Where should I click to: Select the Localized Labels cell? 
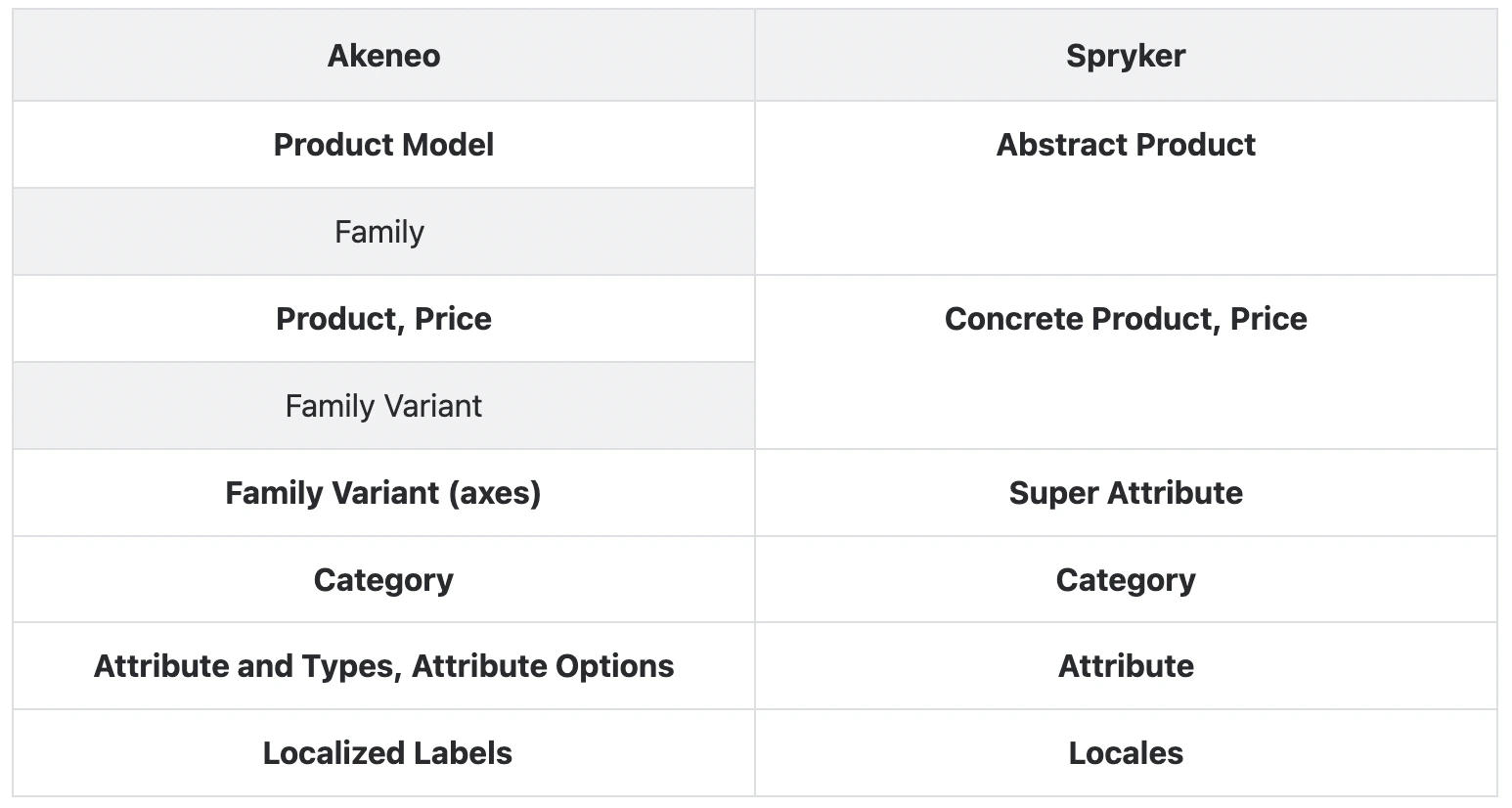387,753
